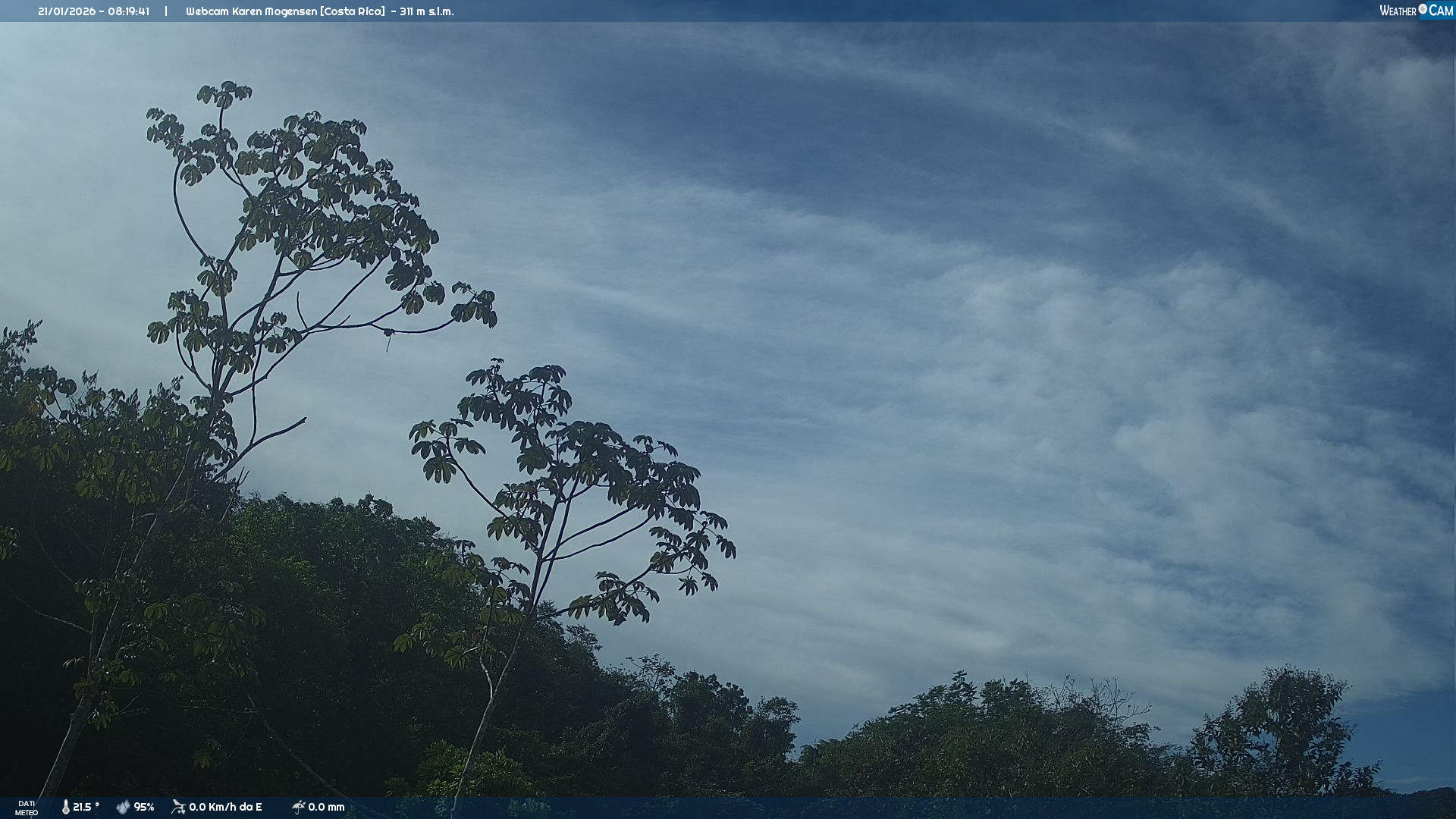Click the humidity water drops icon
Screen dimensions: 1456x819
click(x=123, y=807)
